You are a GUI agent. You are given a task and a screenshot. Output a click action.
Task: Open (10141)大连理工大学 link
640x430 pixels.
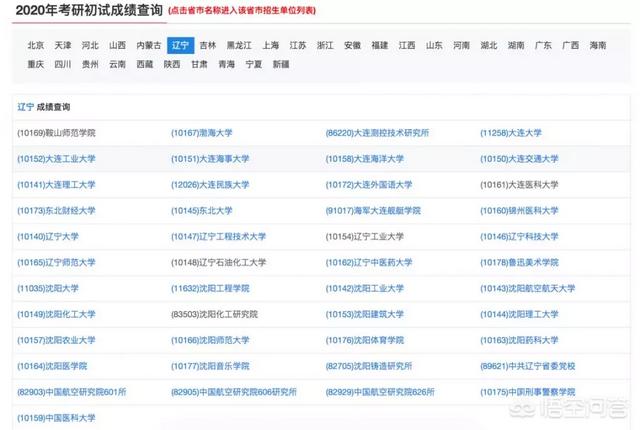point(56,185)
